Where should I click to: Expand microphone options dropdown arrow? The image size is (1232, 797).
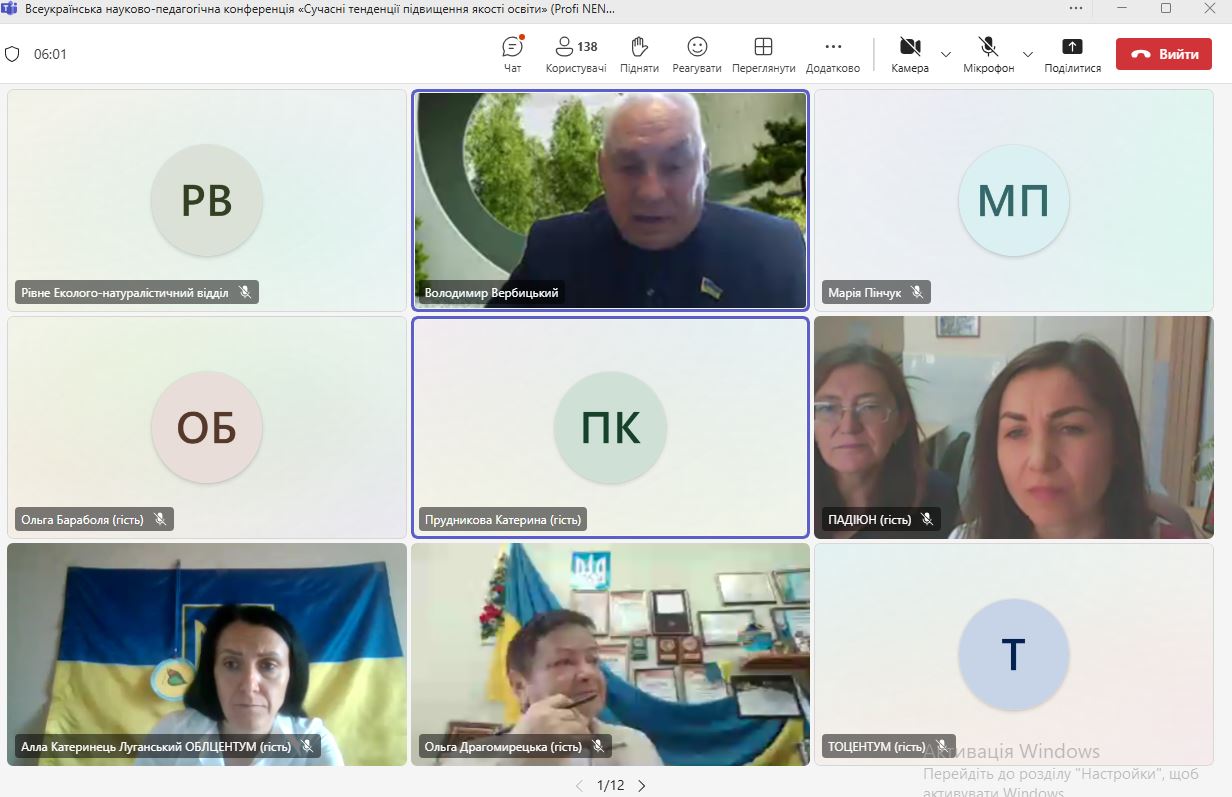(1027, 54)
